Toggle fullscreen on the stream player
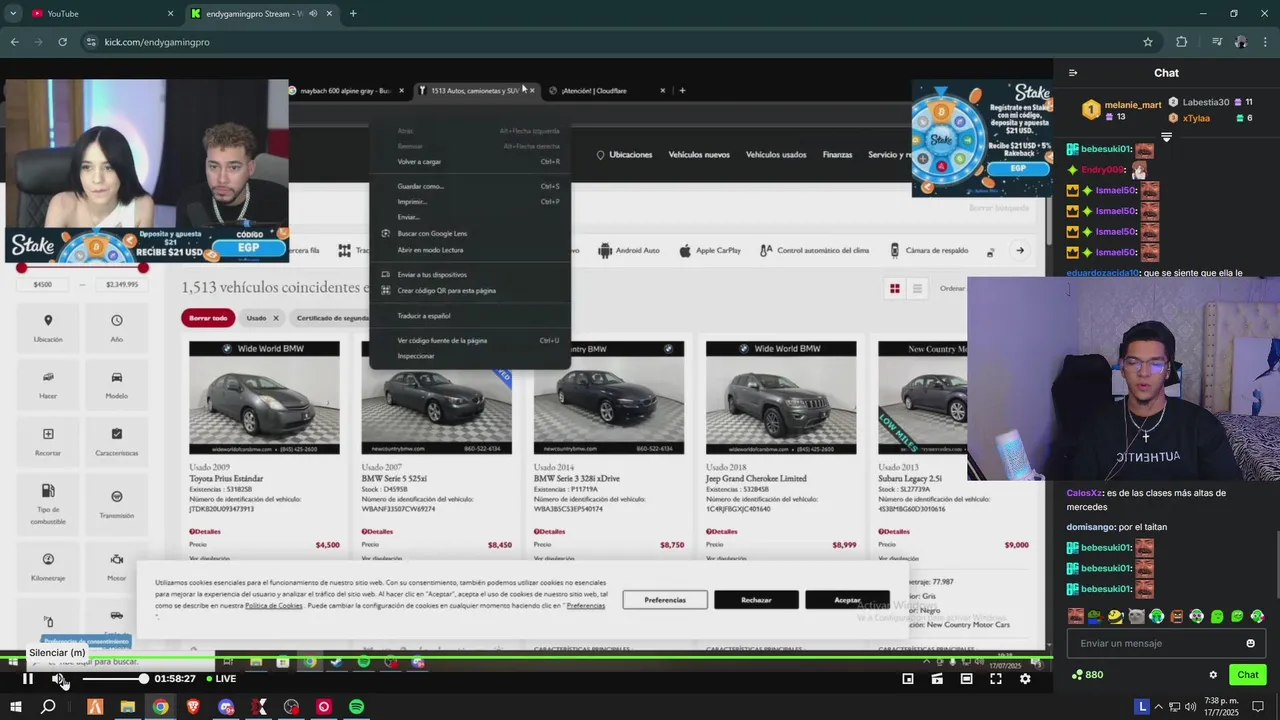 point(996,679)
